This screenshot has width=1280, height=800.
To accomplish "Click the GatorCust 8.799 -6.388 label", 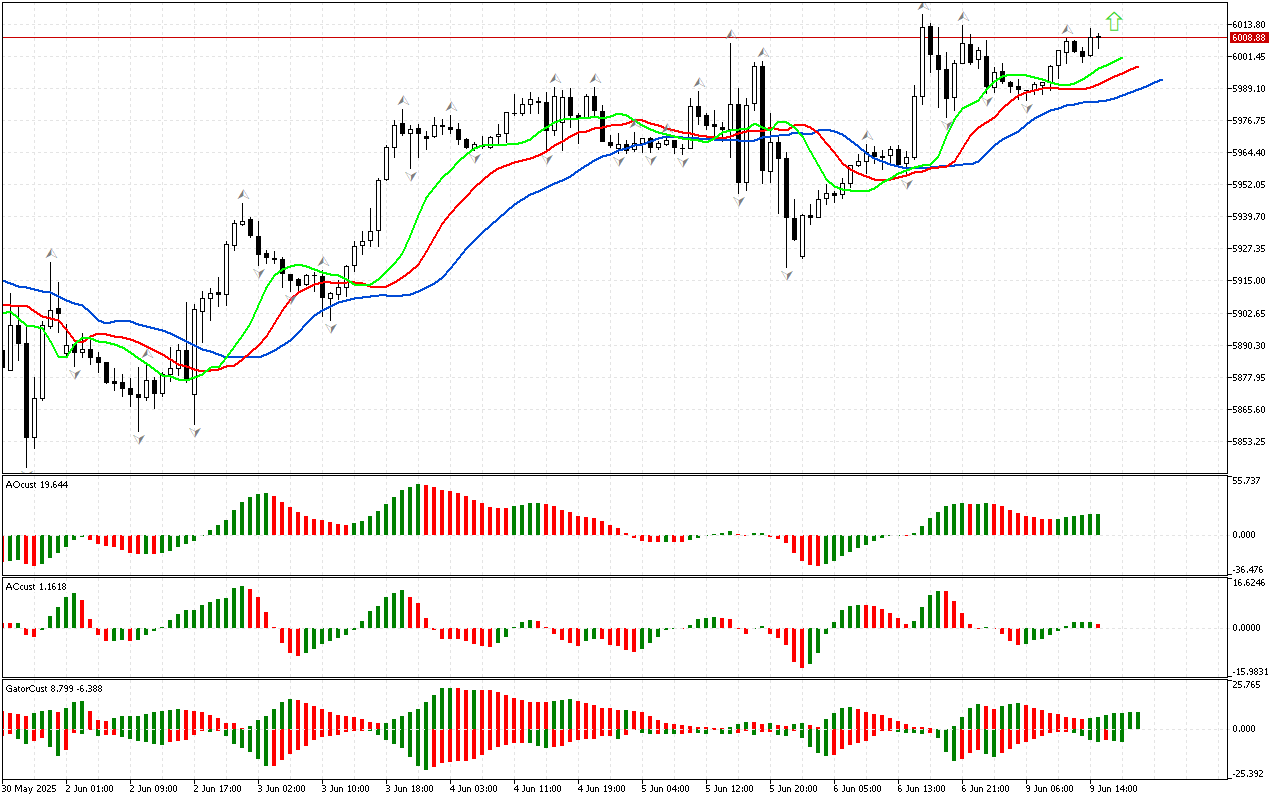I will click(54, 688).
